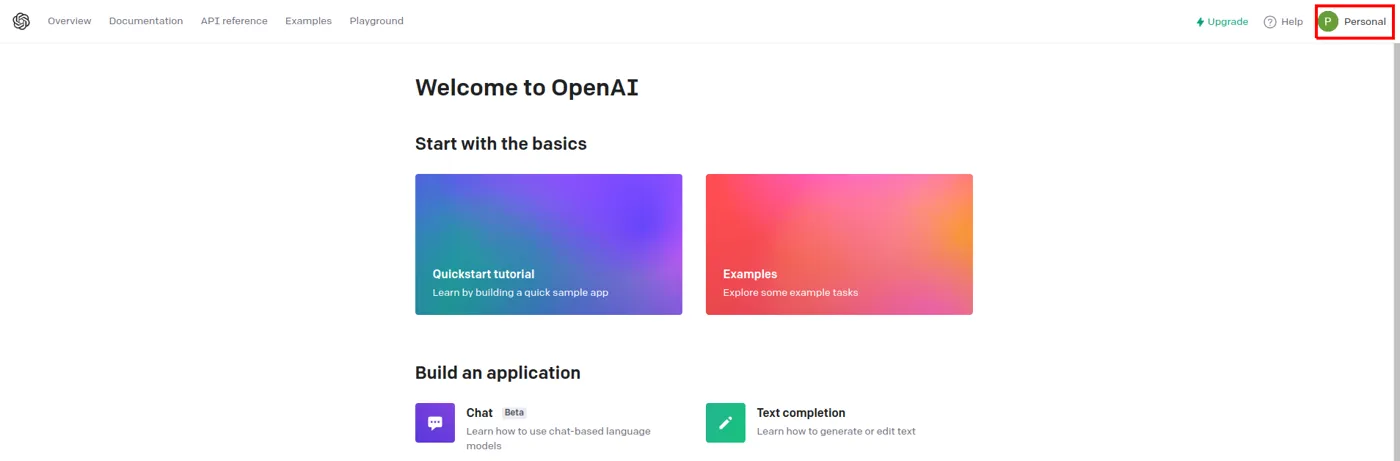This screenshot has height=461, width=1400.
Task: Click 'Learn how to generate or edit text'
Action: [836, 432]
